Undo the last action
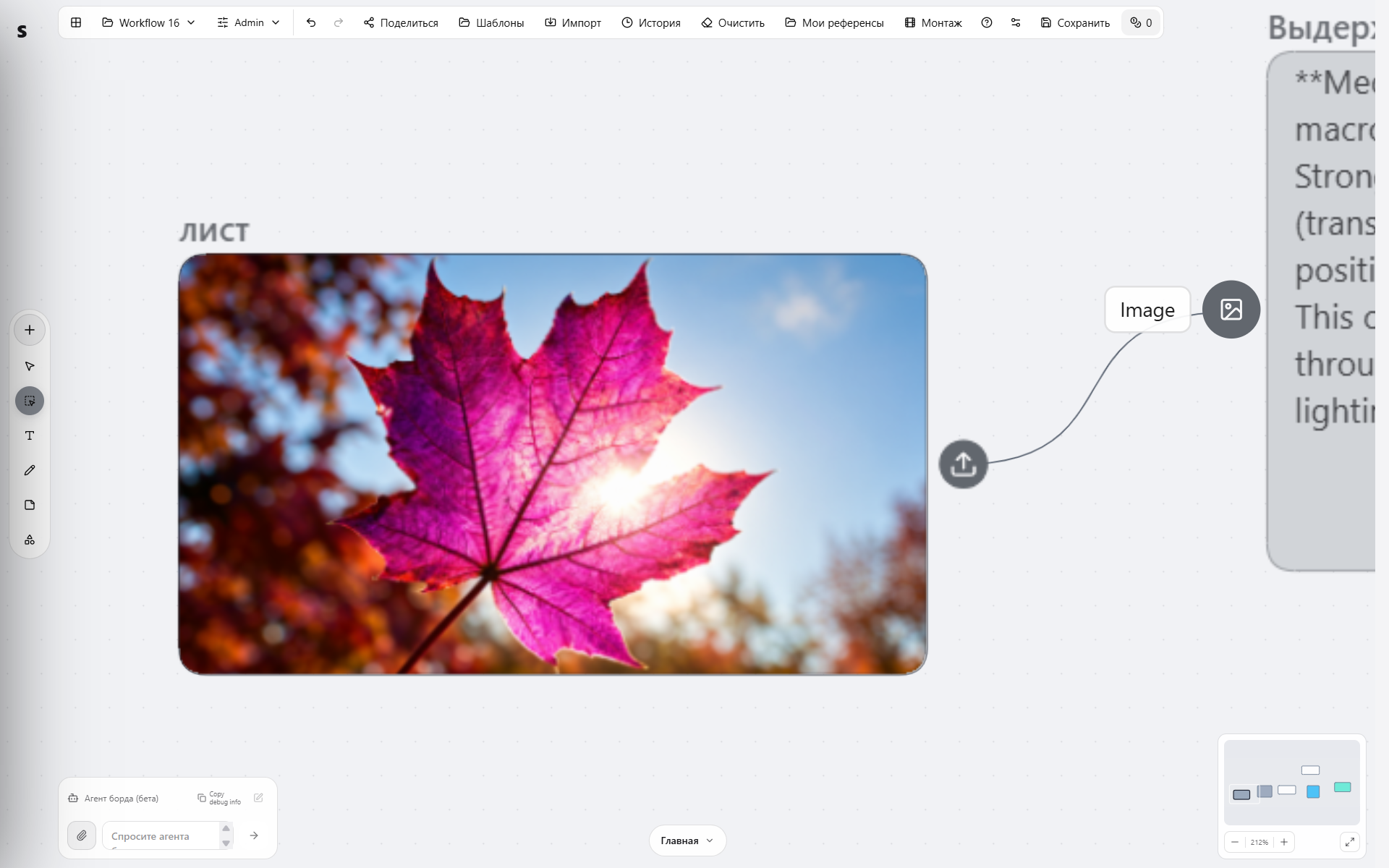 (311, 22)
